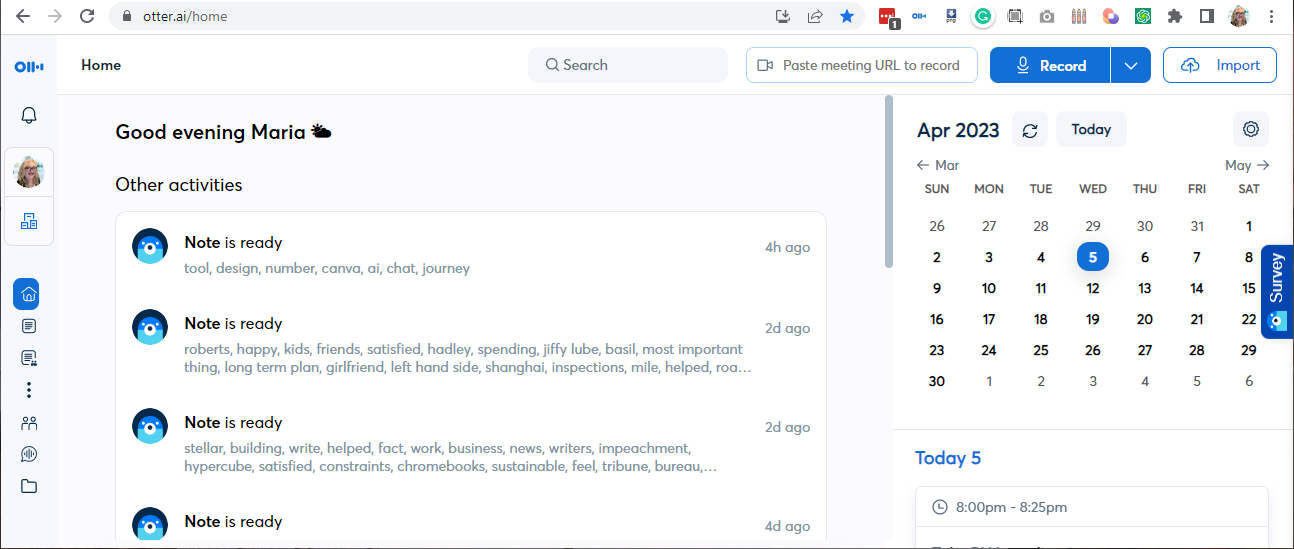Select April 12 in calendar
Image resolution: width=1294 pixels, height=549 pixels.
1093,288
